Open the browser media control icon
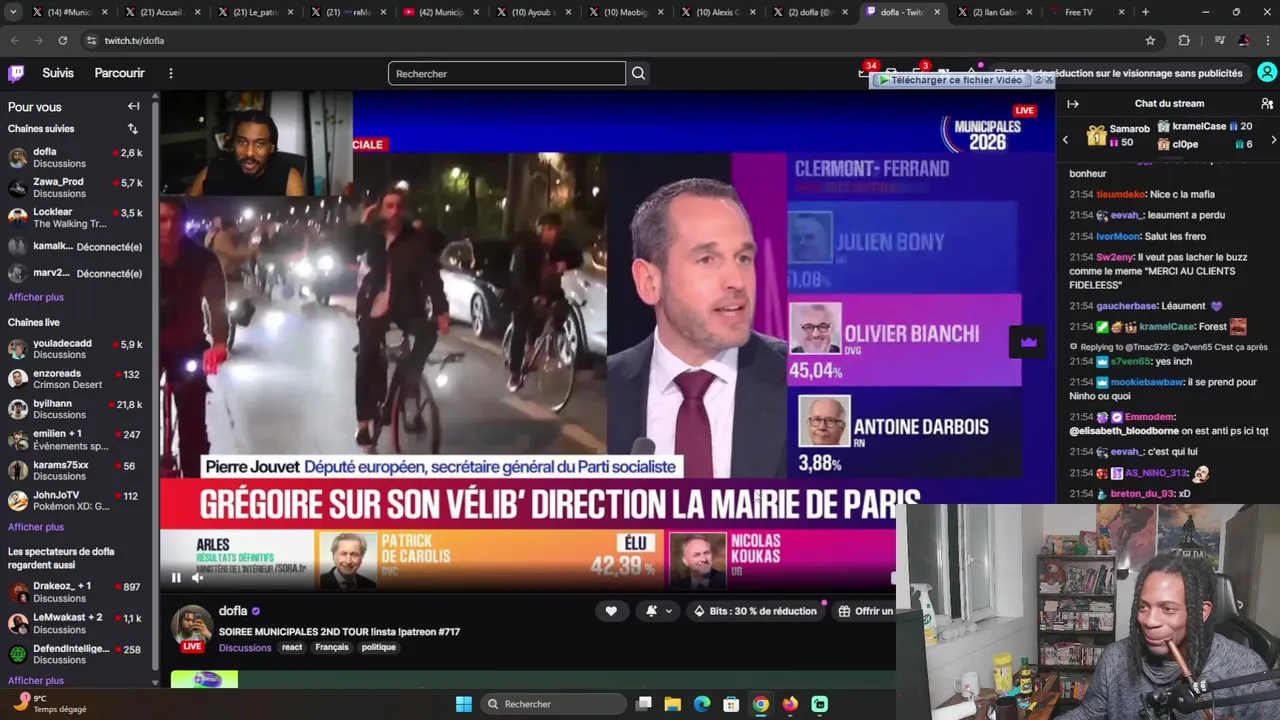The height and width of the screenshot is (720, 1280). 1218,40
